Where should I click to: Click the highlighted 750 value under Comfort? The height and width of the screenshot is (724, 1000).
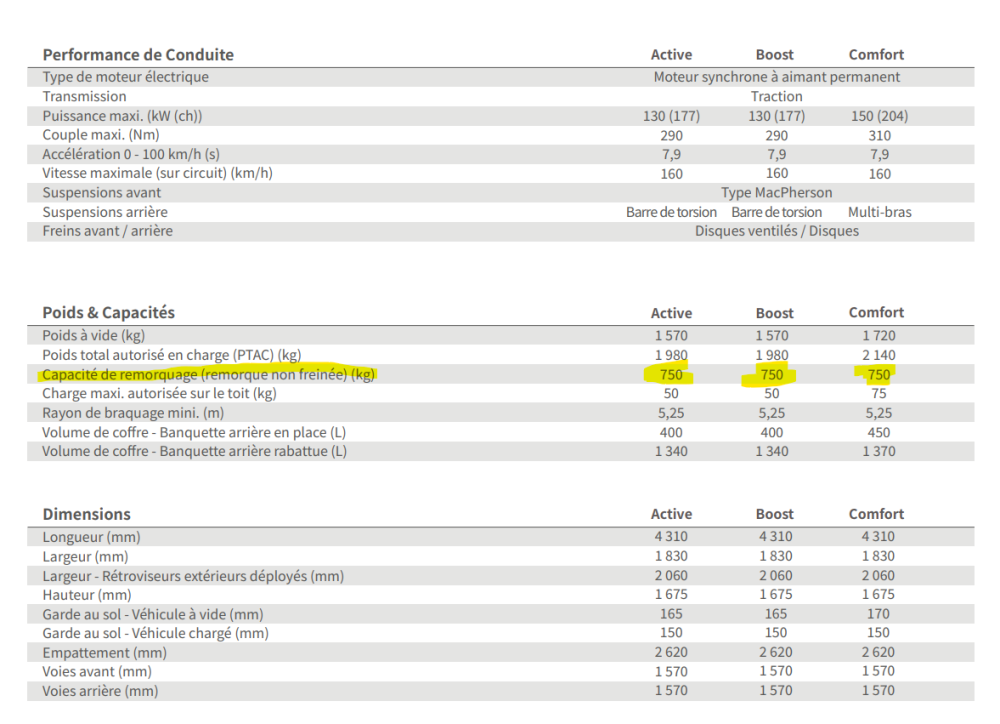pos(877,375)
